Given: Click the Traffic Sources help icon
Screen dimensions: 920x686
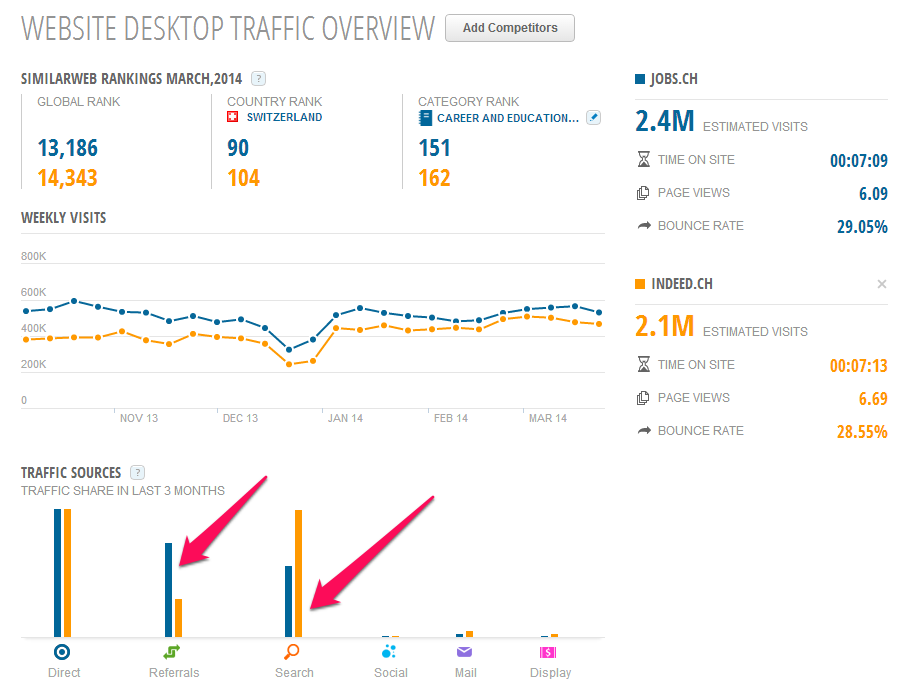Looking at the screenshot, I should tap(138, 473).
